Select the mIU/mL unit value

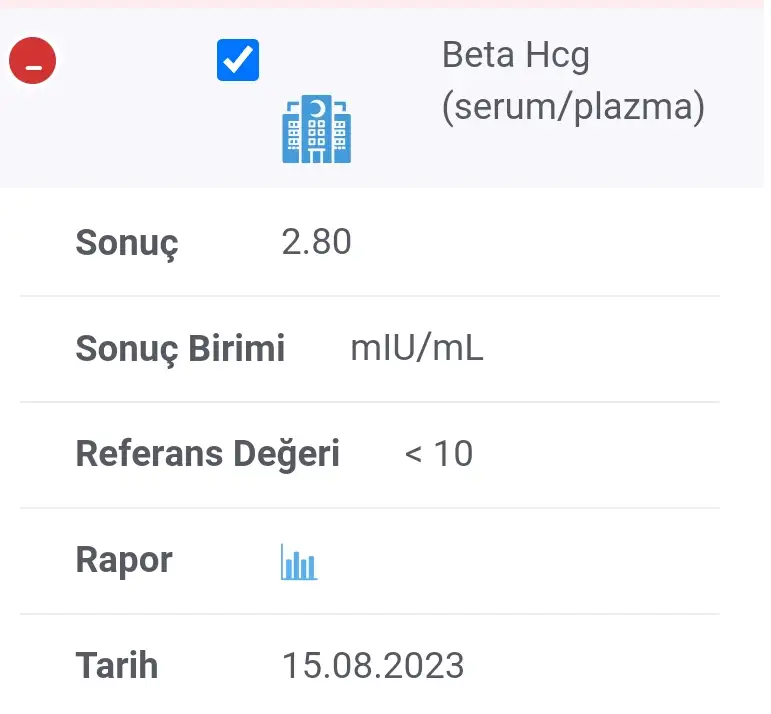pos(416,349)
